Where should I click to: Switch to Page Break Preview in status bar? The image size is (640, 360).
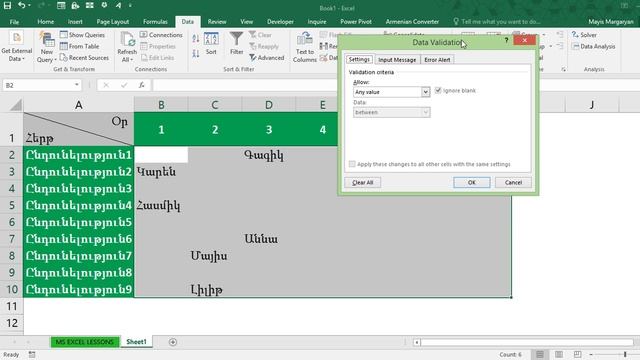577,354
